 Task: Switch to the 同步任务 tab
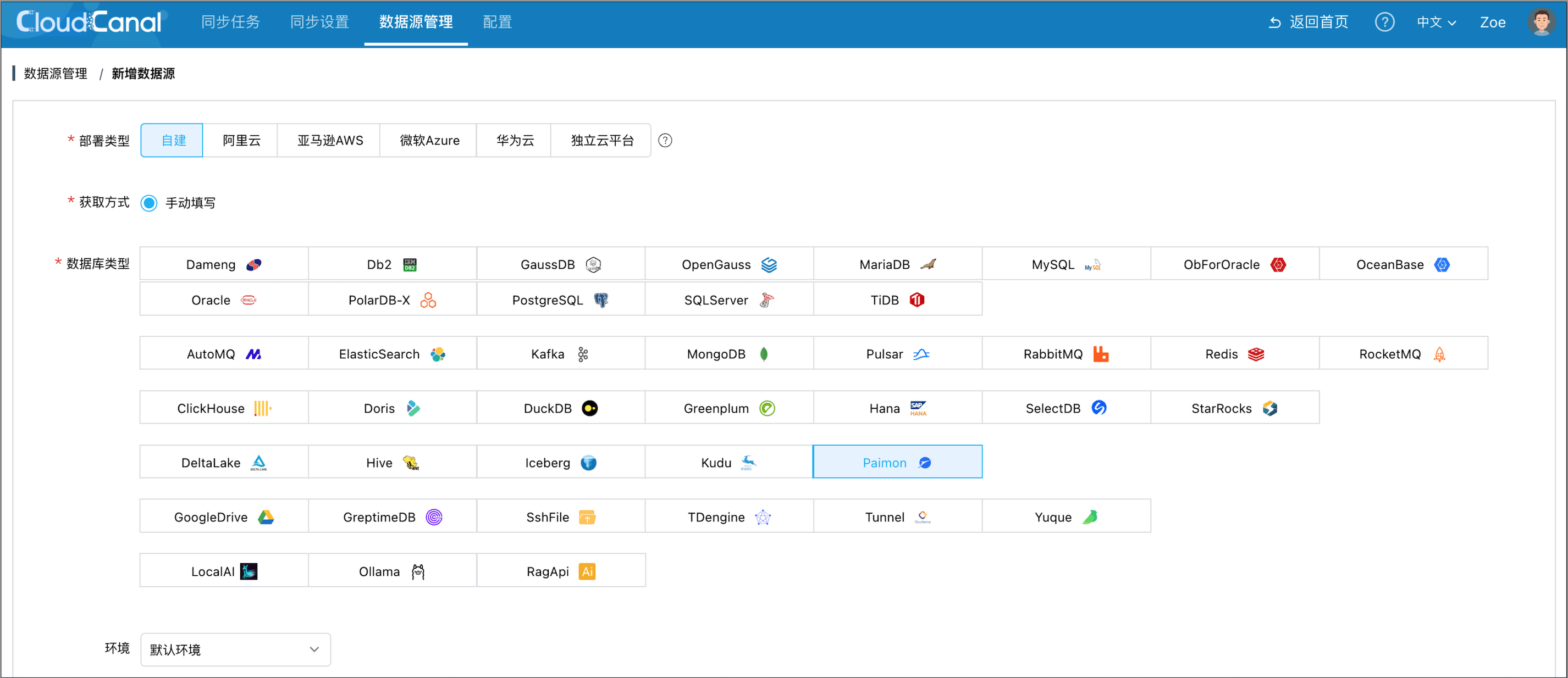[x=231, y=23]
